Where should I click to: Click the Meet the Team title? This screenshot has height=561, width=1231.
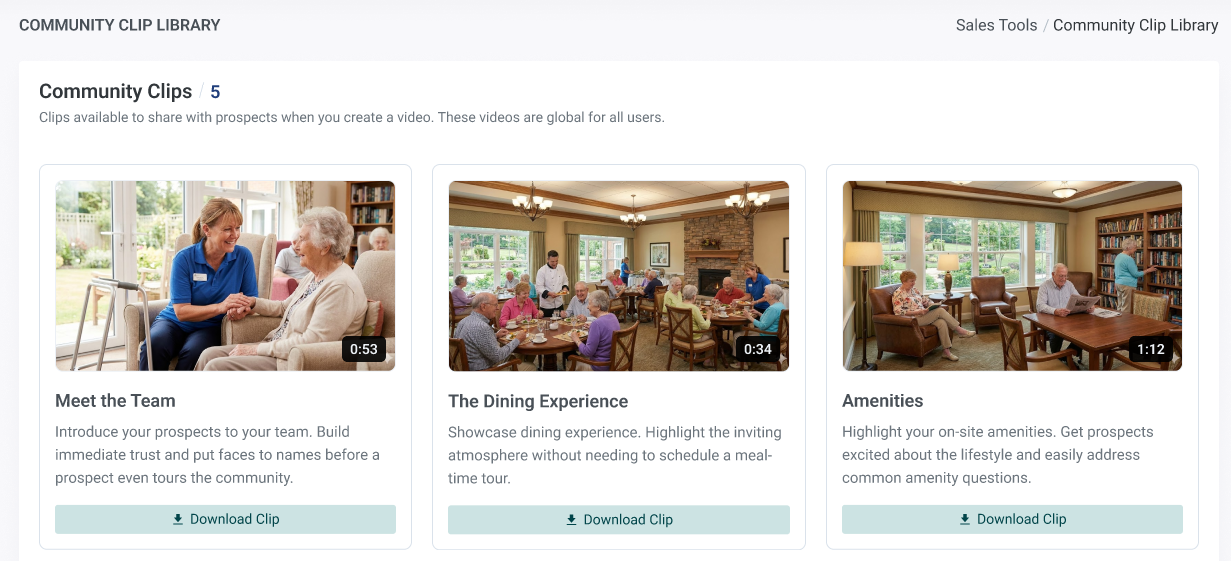[115, 401]
